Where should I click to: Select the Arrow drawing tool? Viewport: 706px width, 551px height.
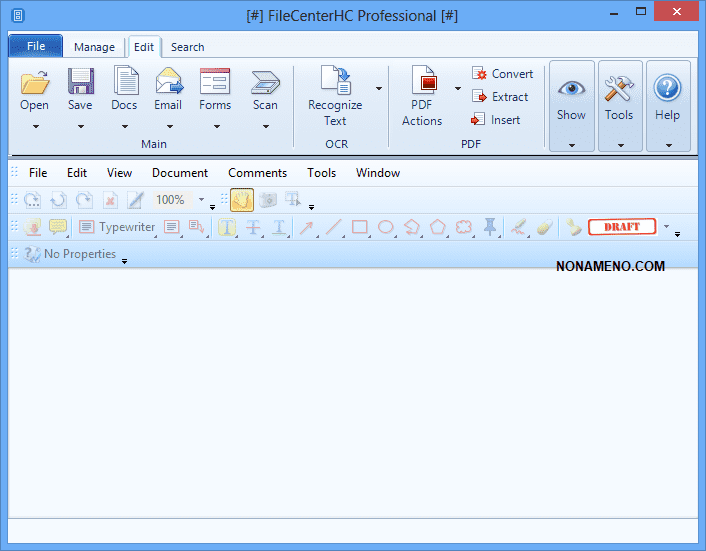307,227
